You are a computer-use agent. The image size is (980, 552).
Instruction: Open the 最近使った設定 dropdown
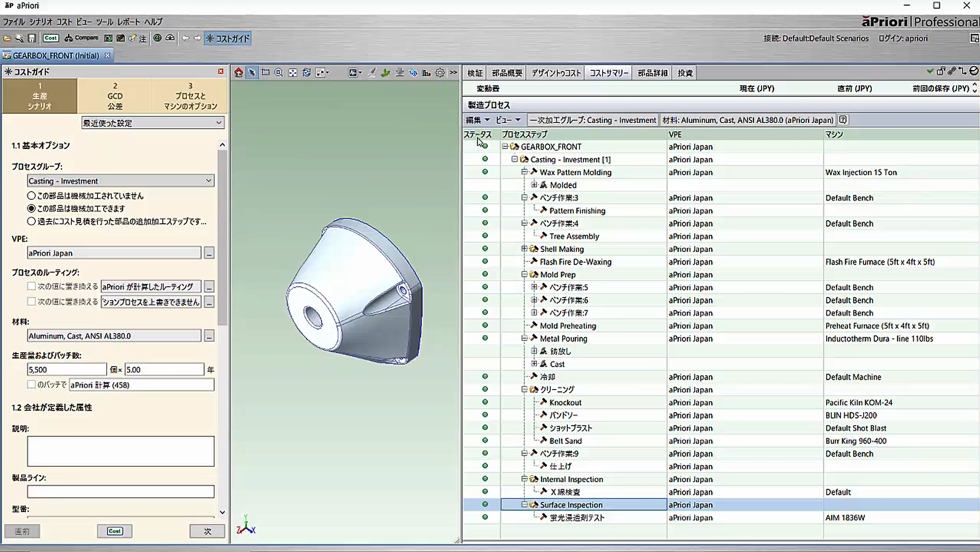point(152,123)
